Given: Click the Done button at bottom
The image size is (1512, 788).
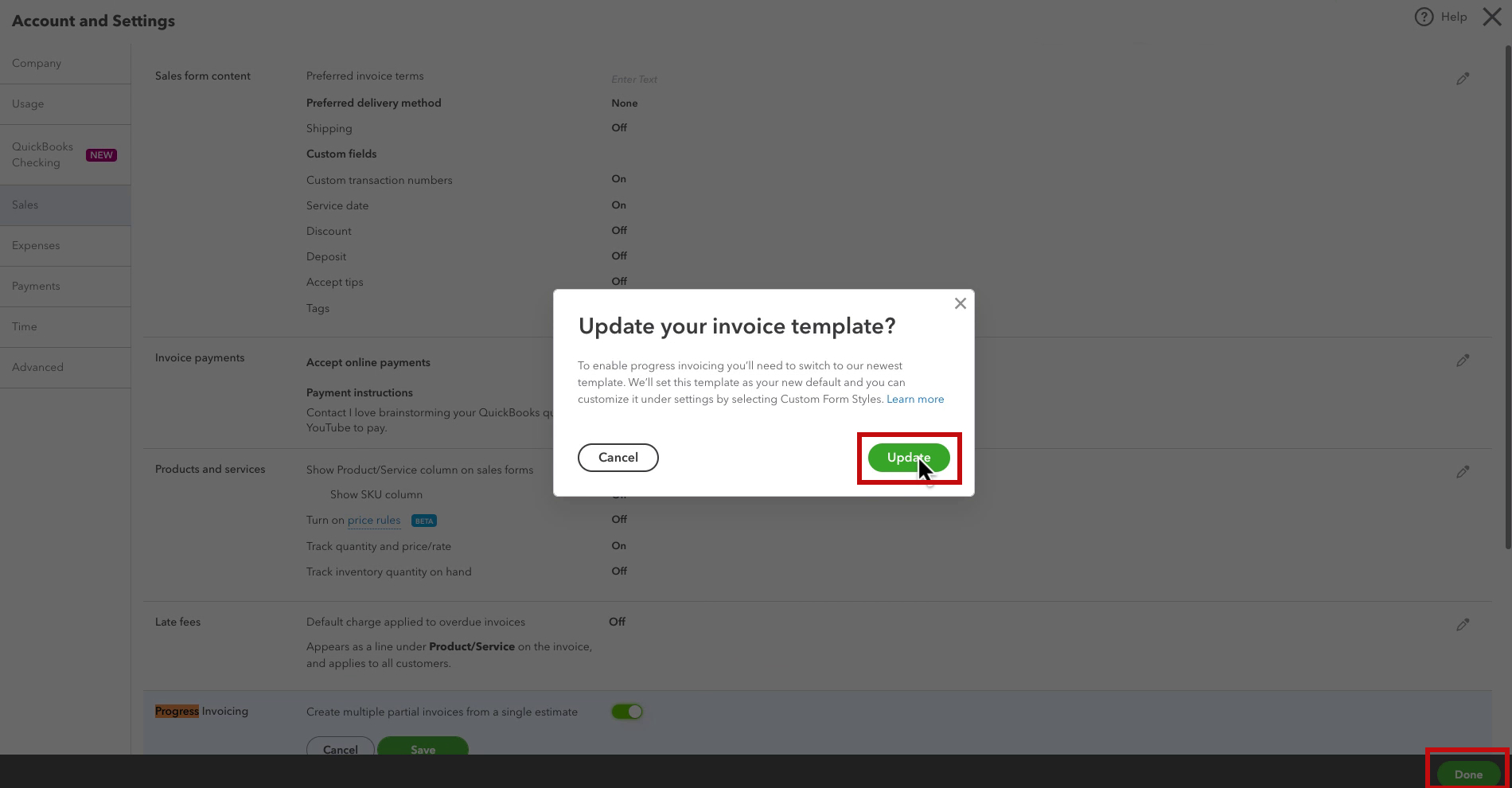Looking at the screenshot, I should (x=1468, y=774).
